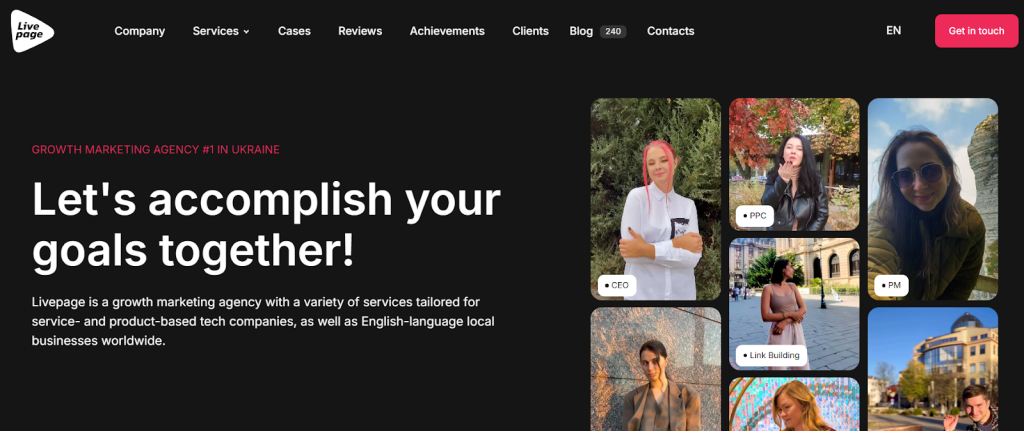Click the Link Building label tag

[771, 355]
